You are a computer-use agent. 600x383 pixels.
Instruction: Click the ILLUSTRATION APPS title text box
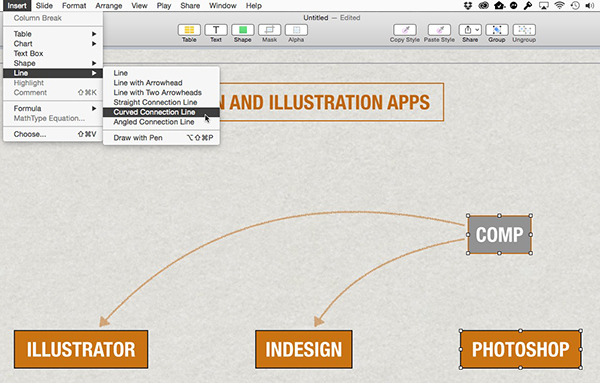[x=331, y=102]
